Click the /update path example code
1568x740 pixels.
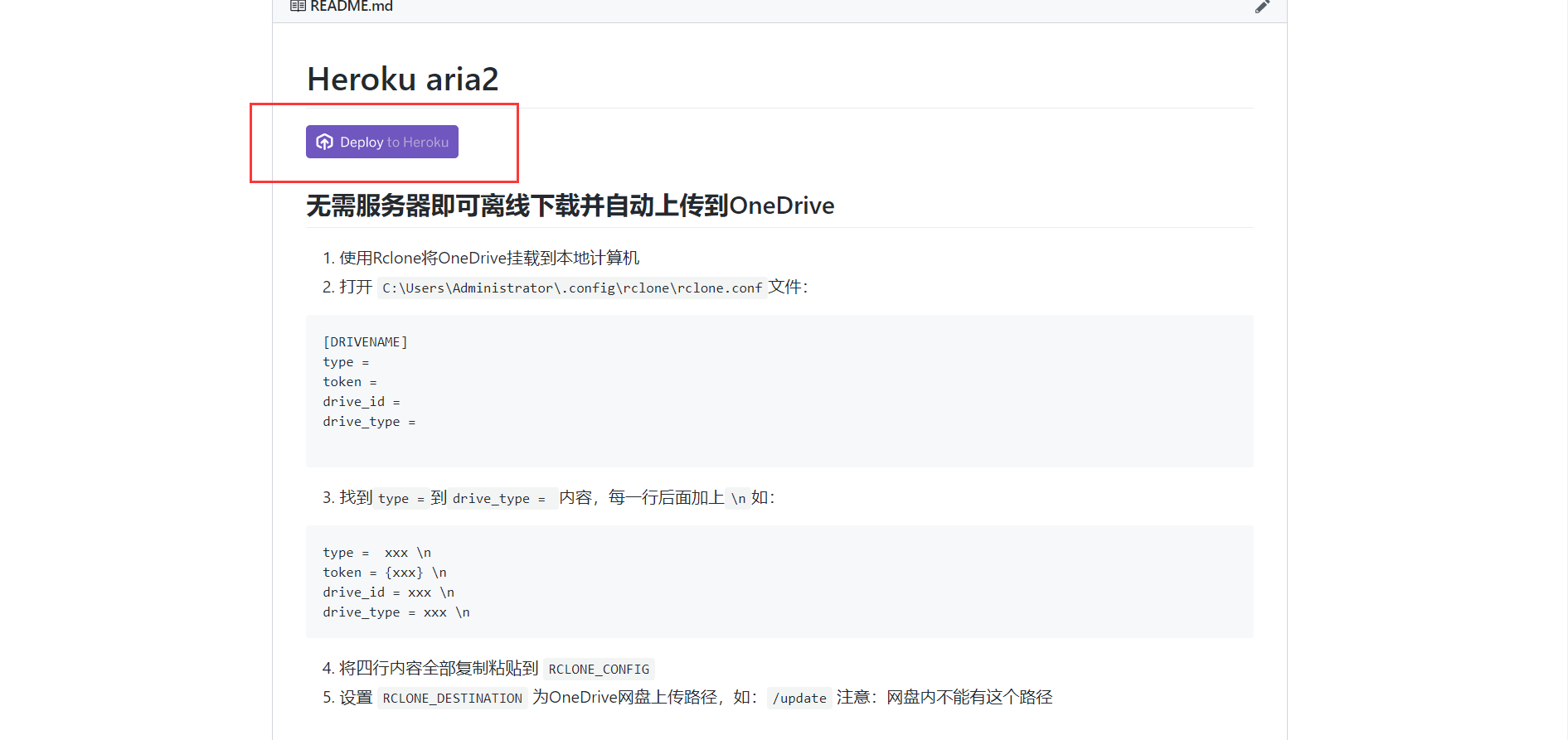tap(799, 699)
